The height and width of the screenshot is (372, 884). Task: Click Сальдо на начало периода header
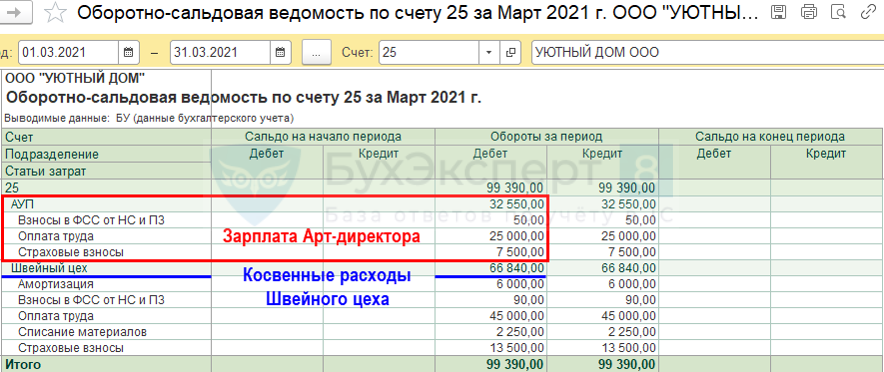[x=323, y=136]
